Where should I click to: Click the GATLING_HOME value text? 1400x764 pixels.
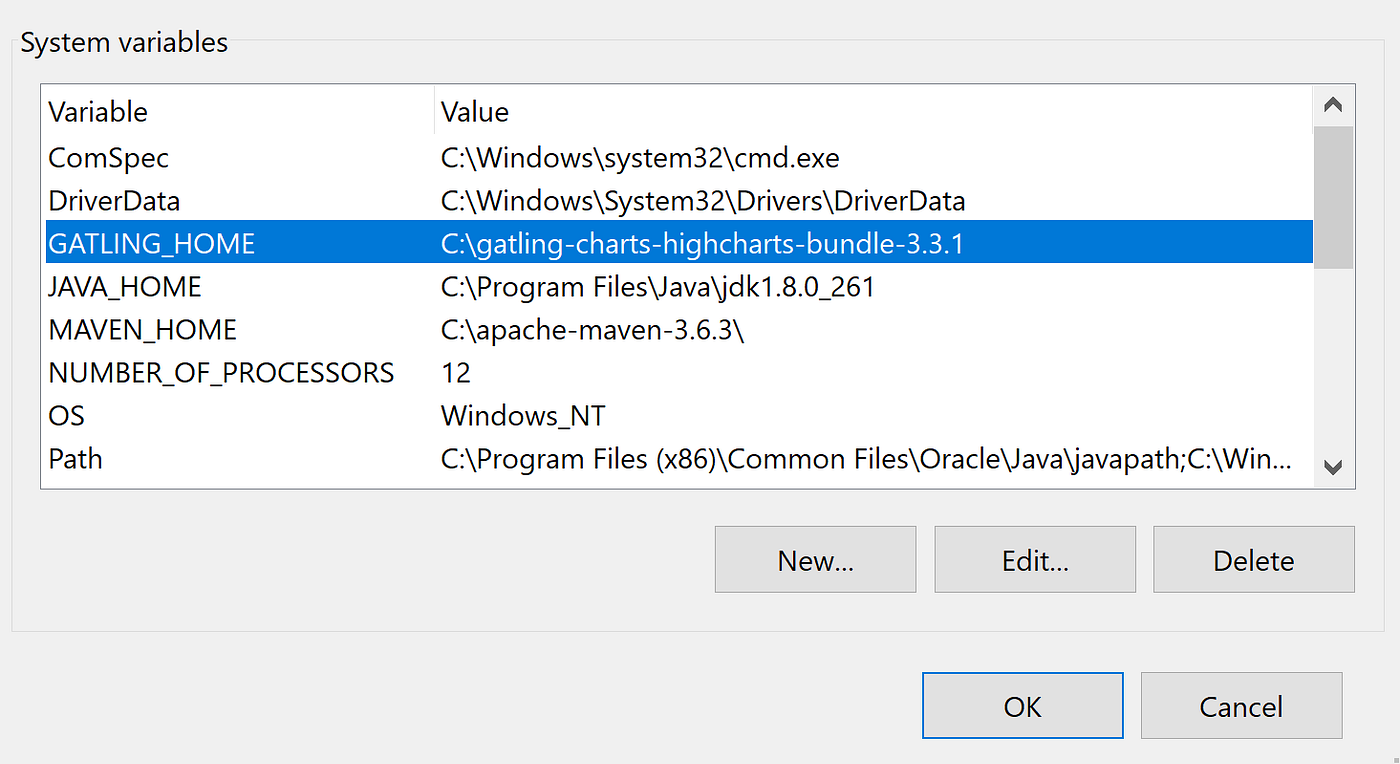700,242
